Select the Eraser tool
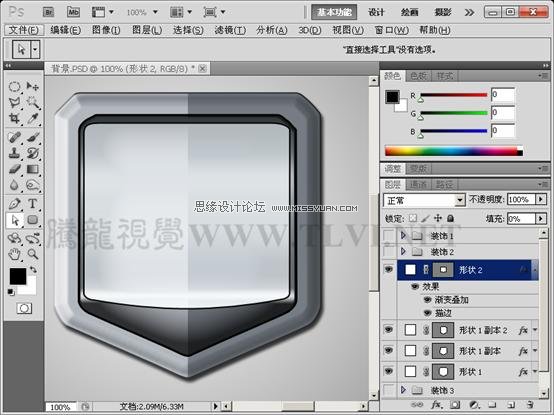The width and height of the screenshot is (554, 415). (x=14, y=169)
